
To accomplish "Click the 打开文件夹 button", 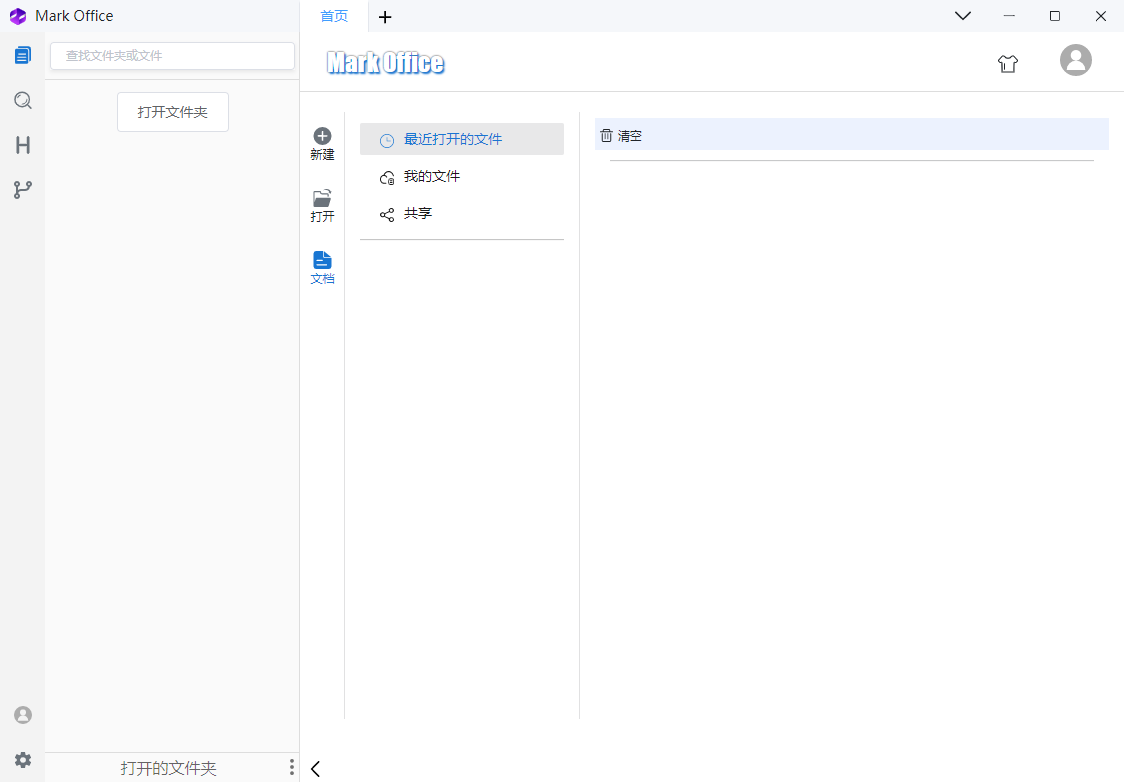I will 173,112.
